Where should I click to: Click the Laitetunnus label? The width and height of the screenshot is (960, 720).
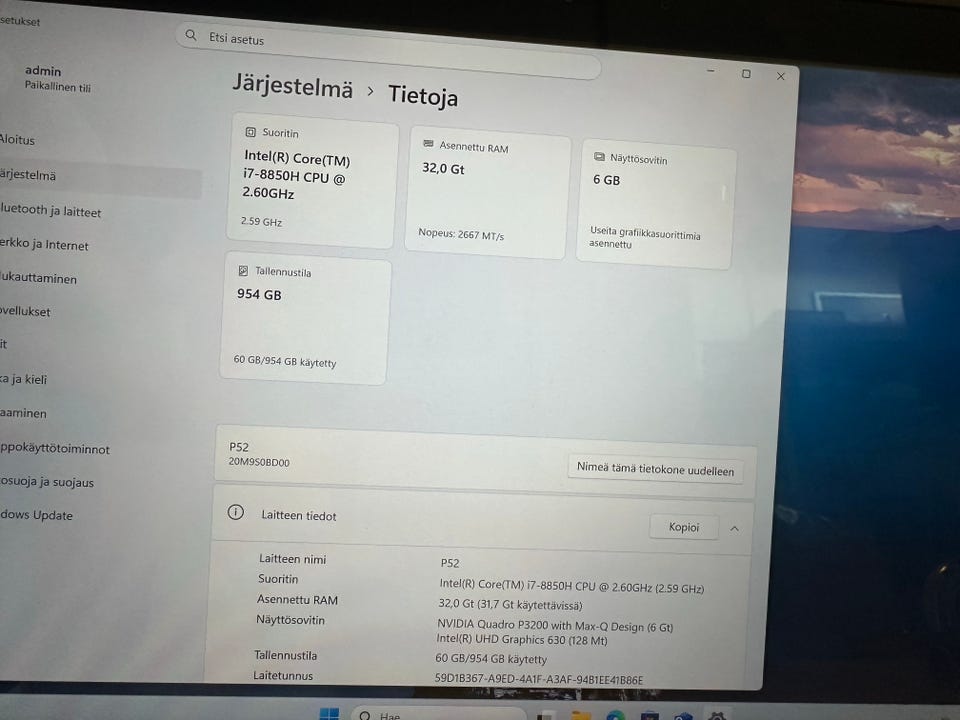(x=283, y=675)
